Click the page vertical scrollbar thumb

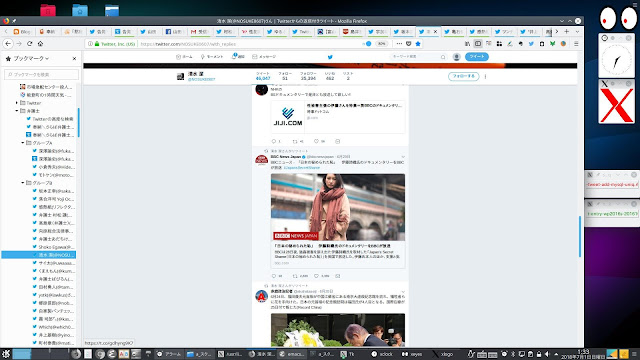pyautogui.click(x=580, y=237)
